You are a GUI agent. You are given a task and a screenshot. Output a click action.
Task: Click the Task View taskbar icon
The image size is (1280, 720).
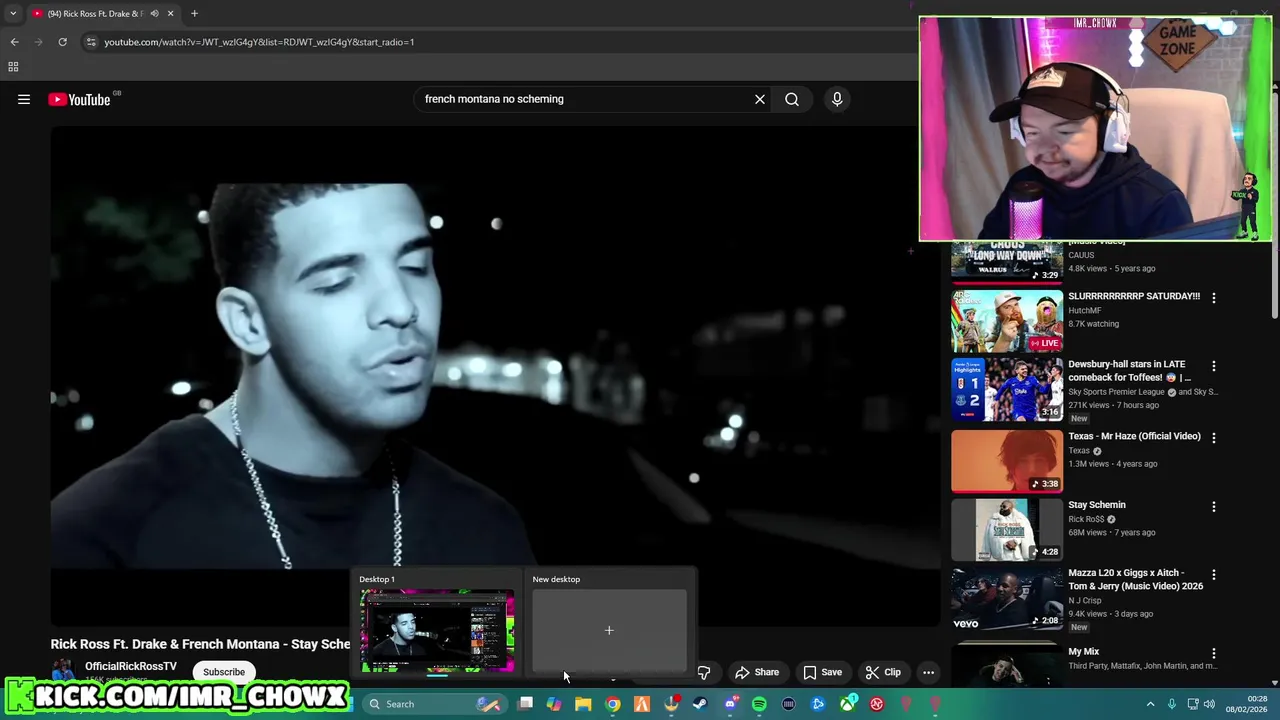(x=525, y=704)
